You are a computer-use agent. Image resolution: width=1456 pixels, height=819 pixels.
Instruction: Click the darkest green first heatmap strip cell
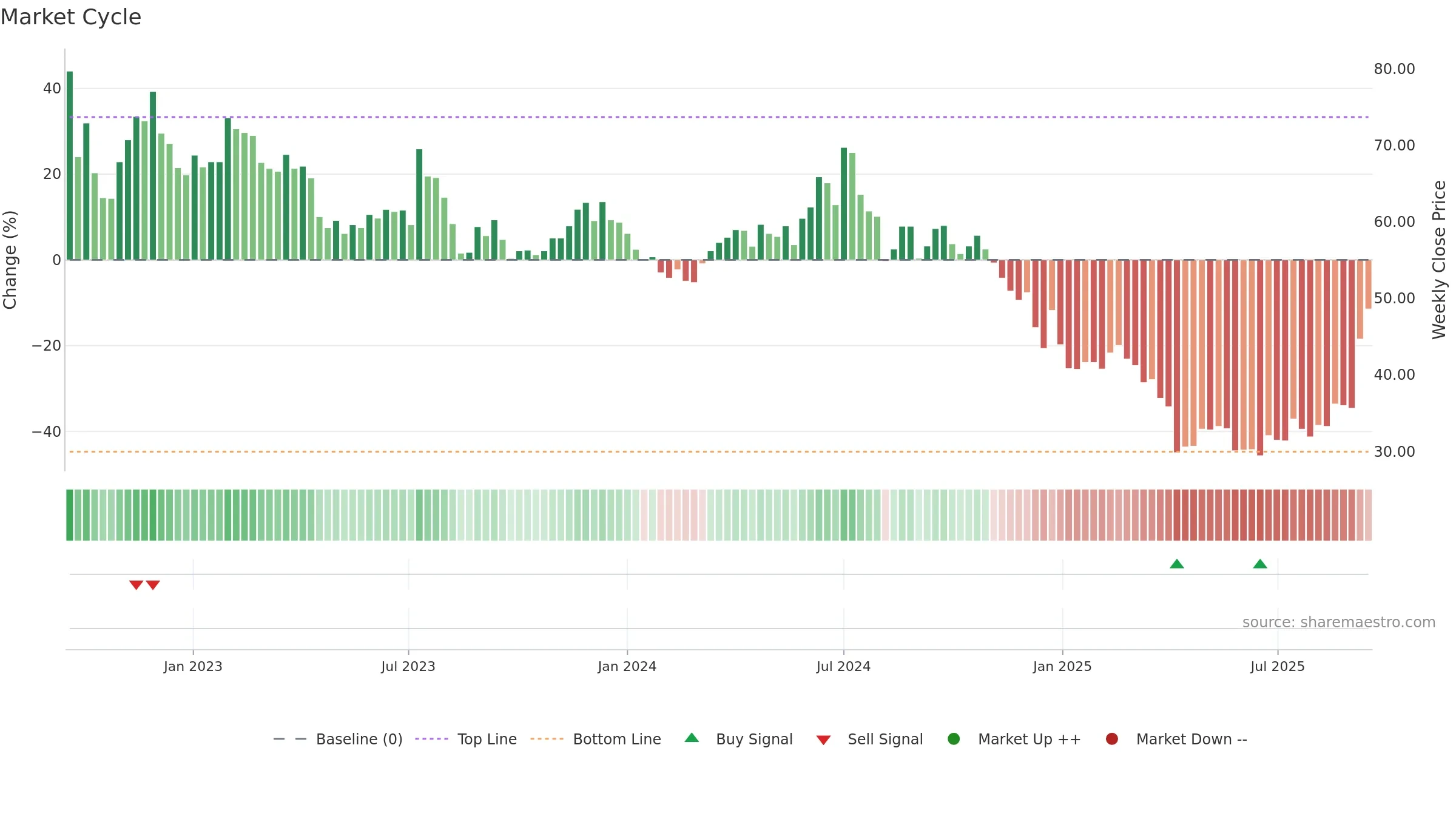(70, 515)
